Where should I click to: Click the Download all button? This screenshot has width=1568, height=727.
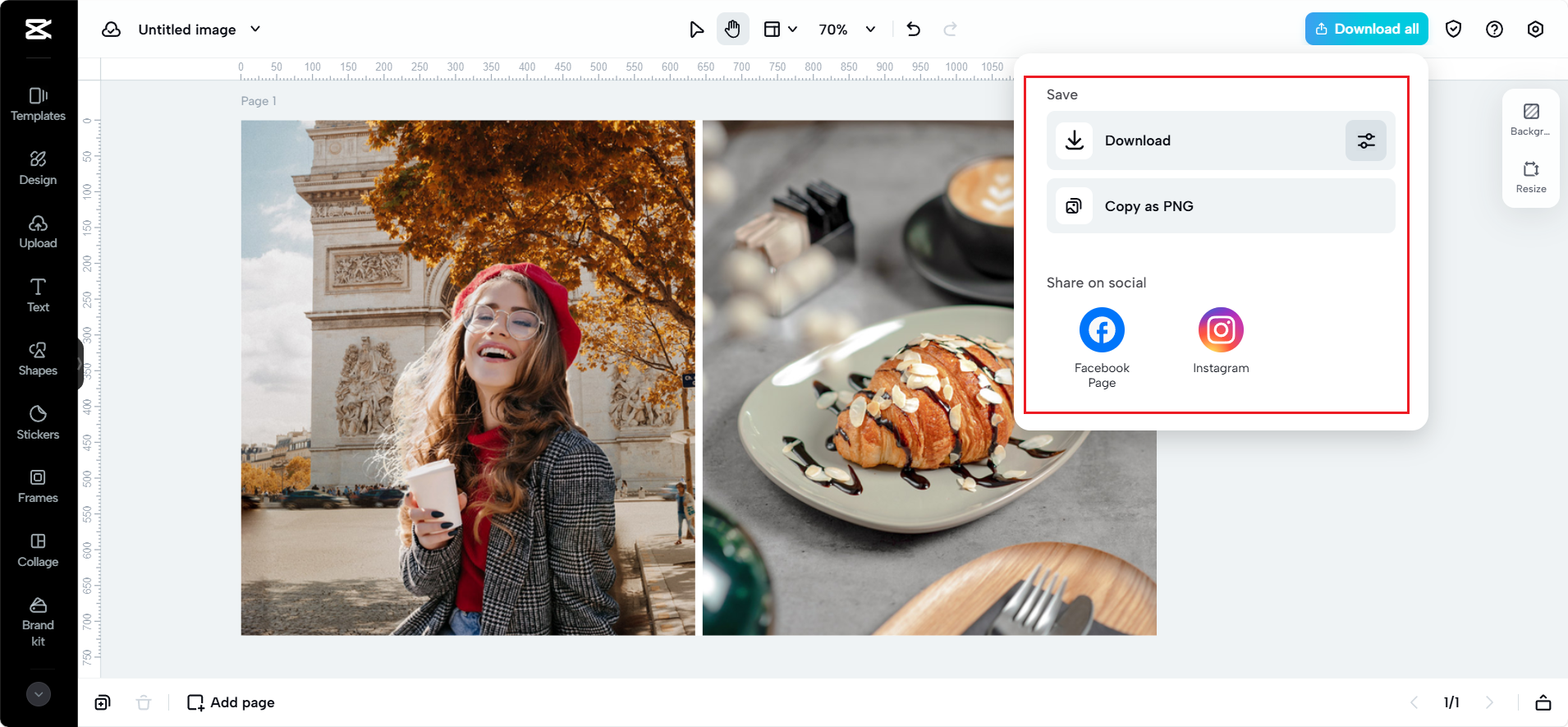coord(1366,30)
